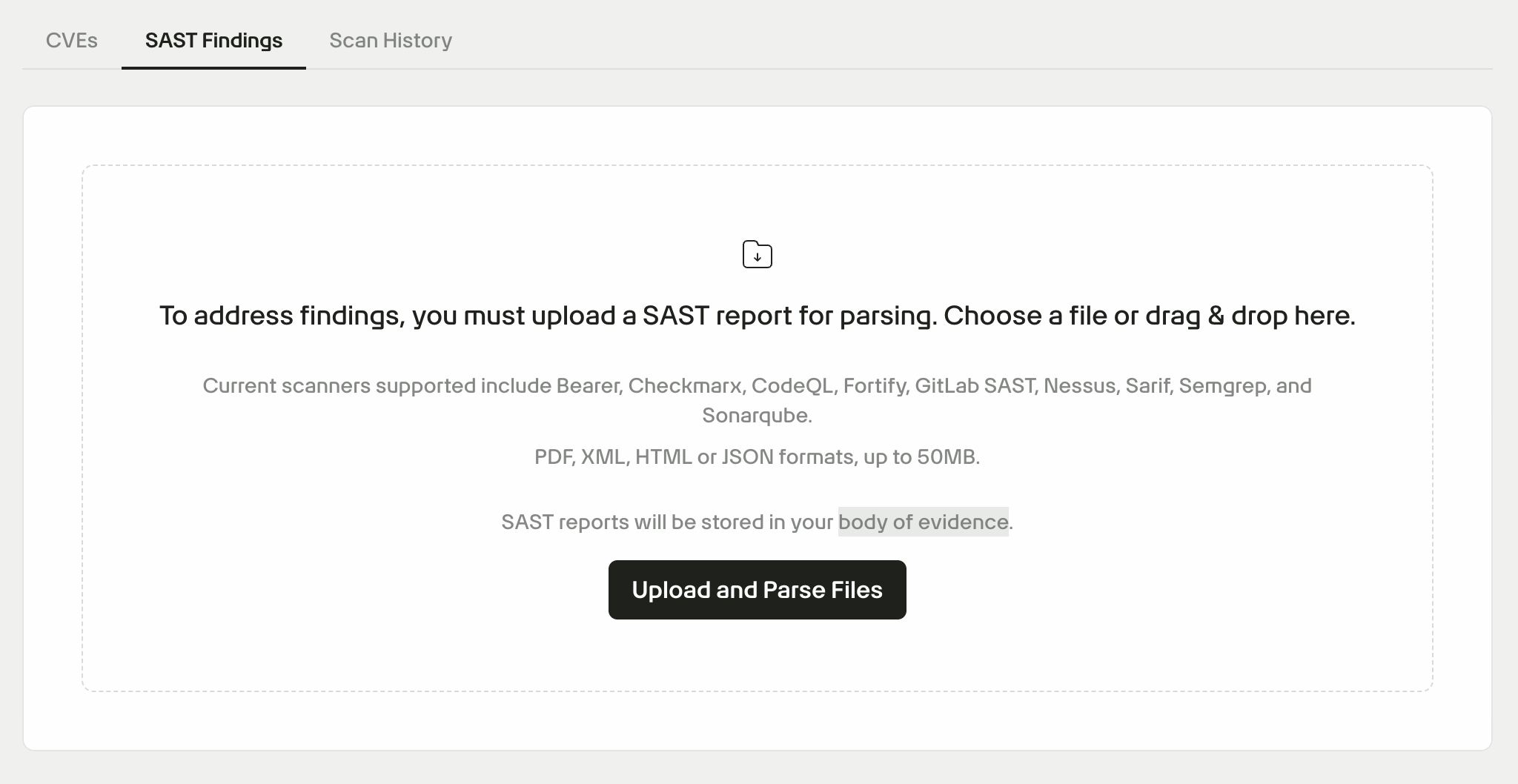Viewport: 1518px width, 784px height.
Task: Click the SAST reports will be stored text
Action: click(758, 522)
